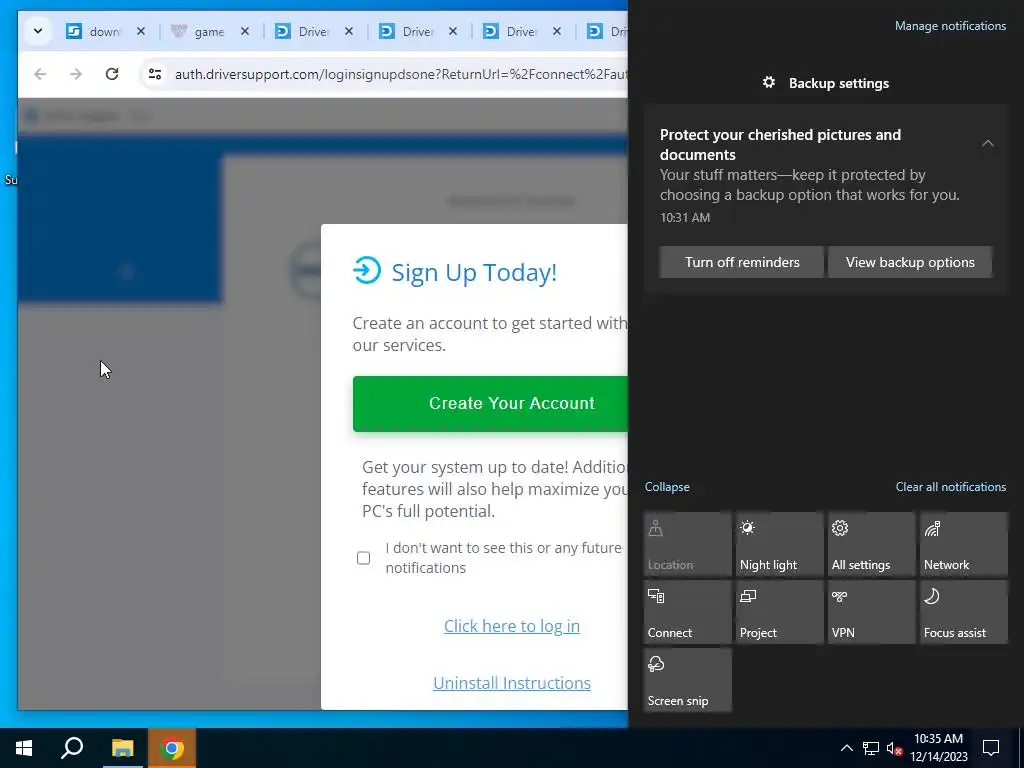The image size is (1024, 768).
Task: Open Windows taskbar search
Action: coord(72,748)
